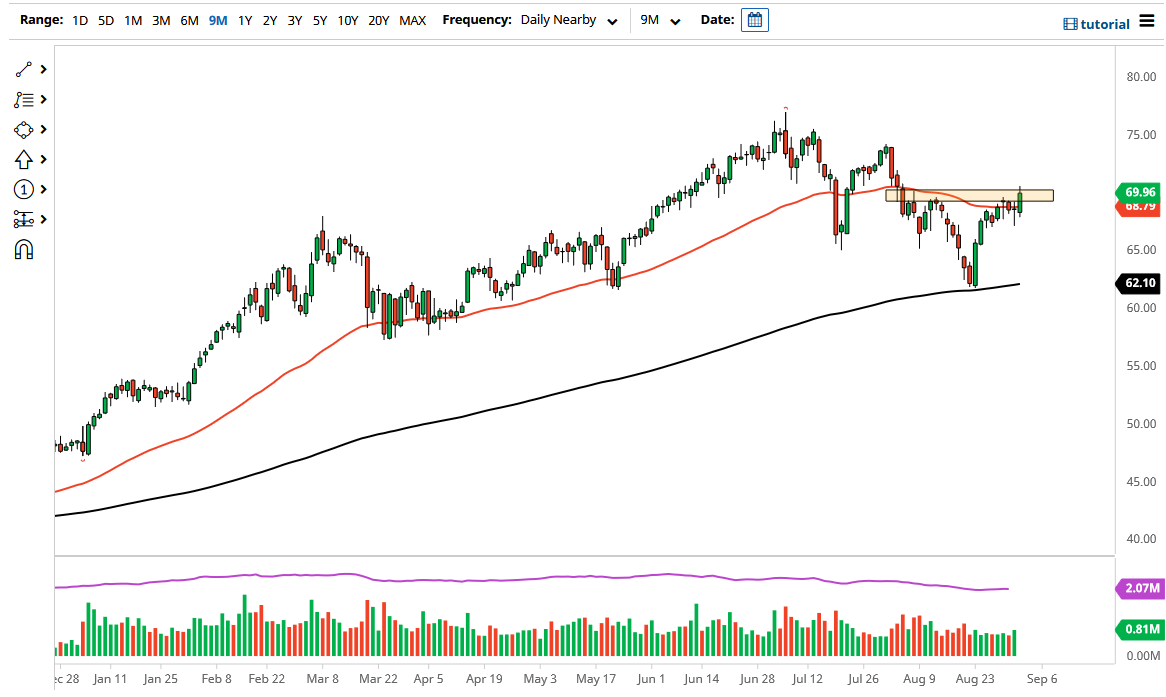
Task: Click the green 69.96 price label
Action: pos(1139,192)
